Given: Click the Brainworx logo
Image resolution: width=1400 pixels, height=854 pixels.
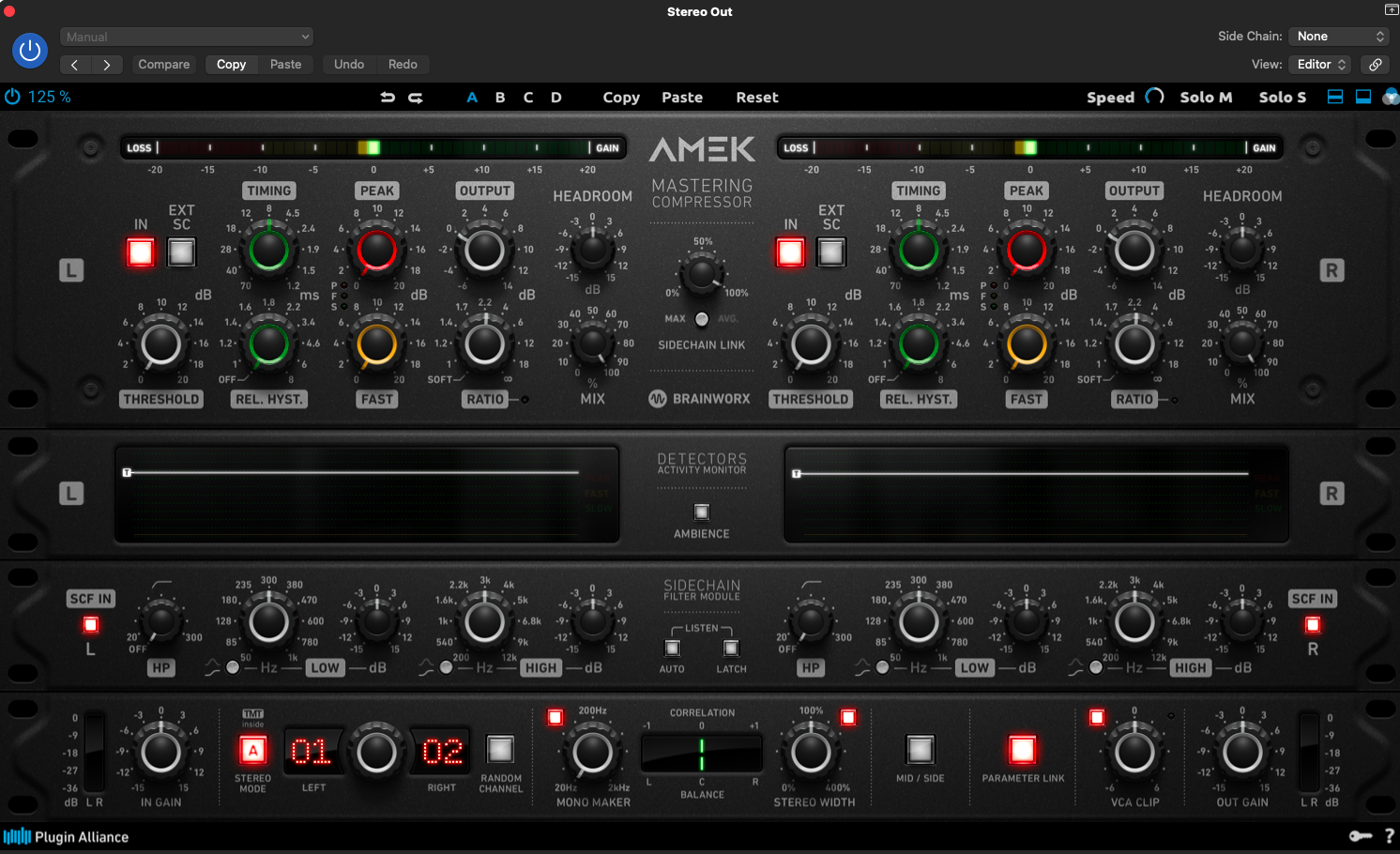Looking at the screenshot, I should point(700,399).
